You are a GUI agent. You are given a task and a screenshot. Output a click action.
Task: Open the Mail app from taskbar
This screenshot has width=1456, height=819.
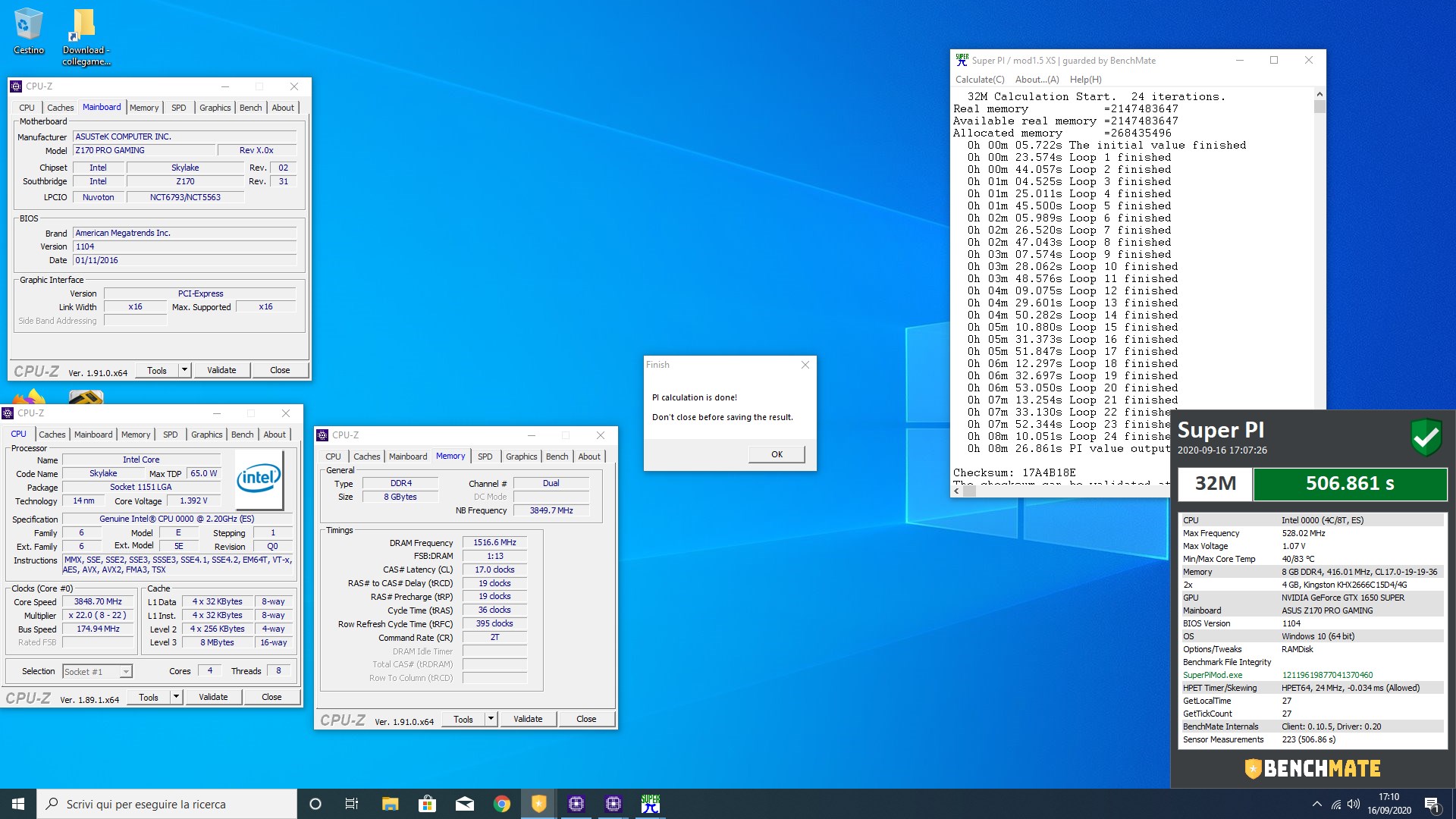tap(464, 804)
